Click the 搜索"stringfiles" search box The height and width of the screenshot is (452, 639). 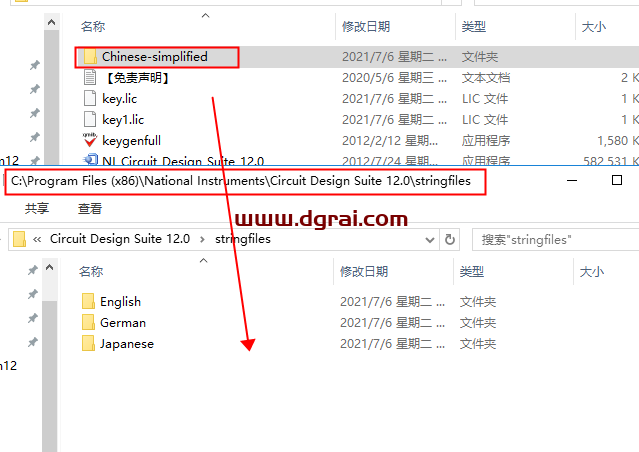(x=550, y=240)
